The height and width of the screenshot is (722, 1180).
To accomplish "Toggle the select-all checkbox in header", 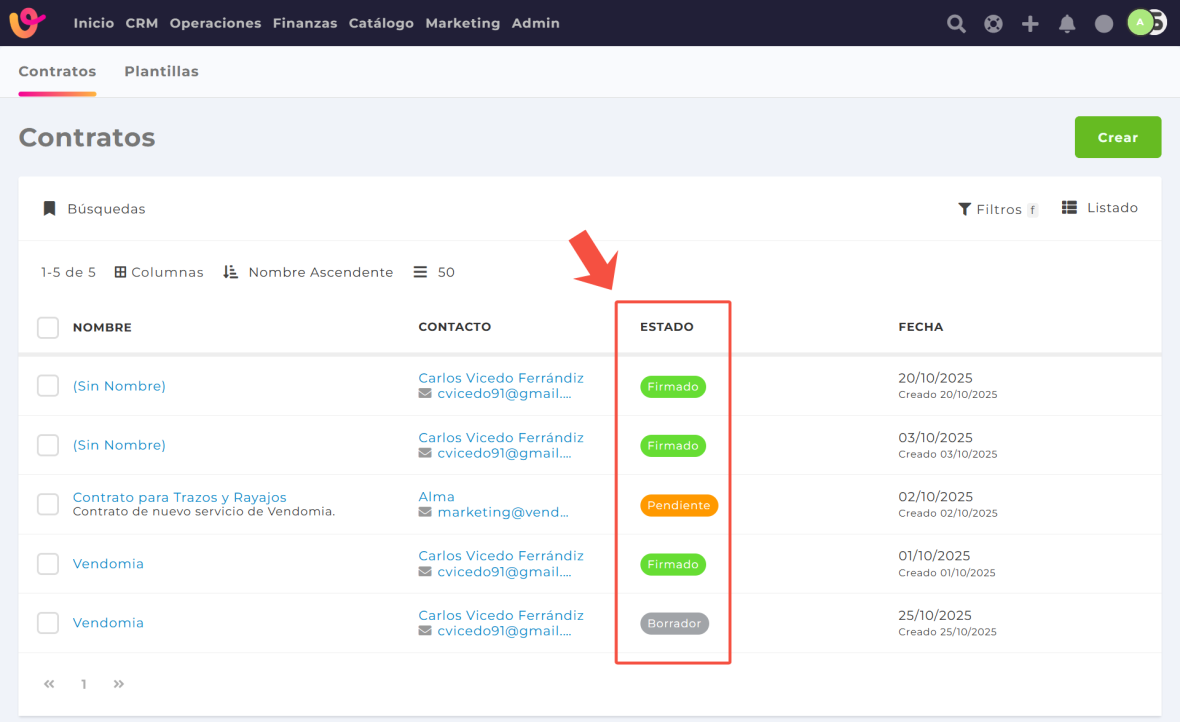I will point(48,327).
